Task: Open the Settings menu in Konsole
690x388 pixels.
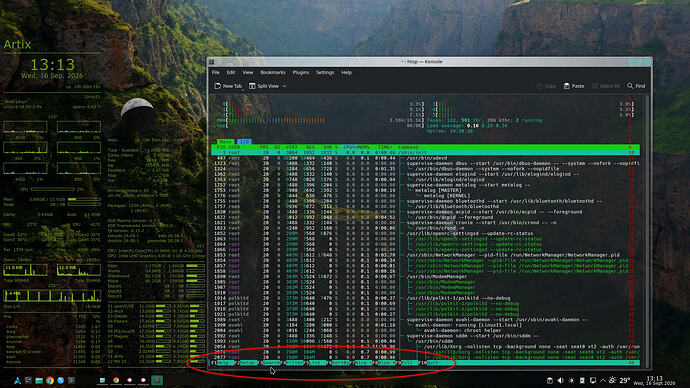Action: [x=325, y=73]
